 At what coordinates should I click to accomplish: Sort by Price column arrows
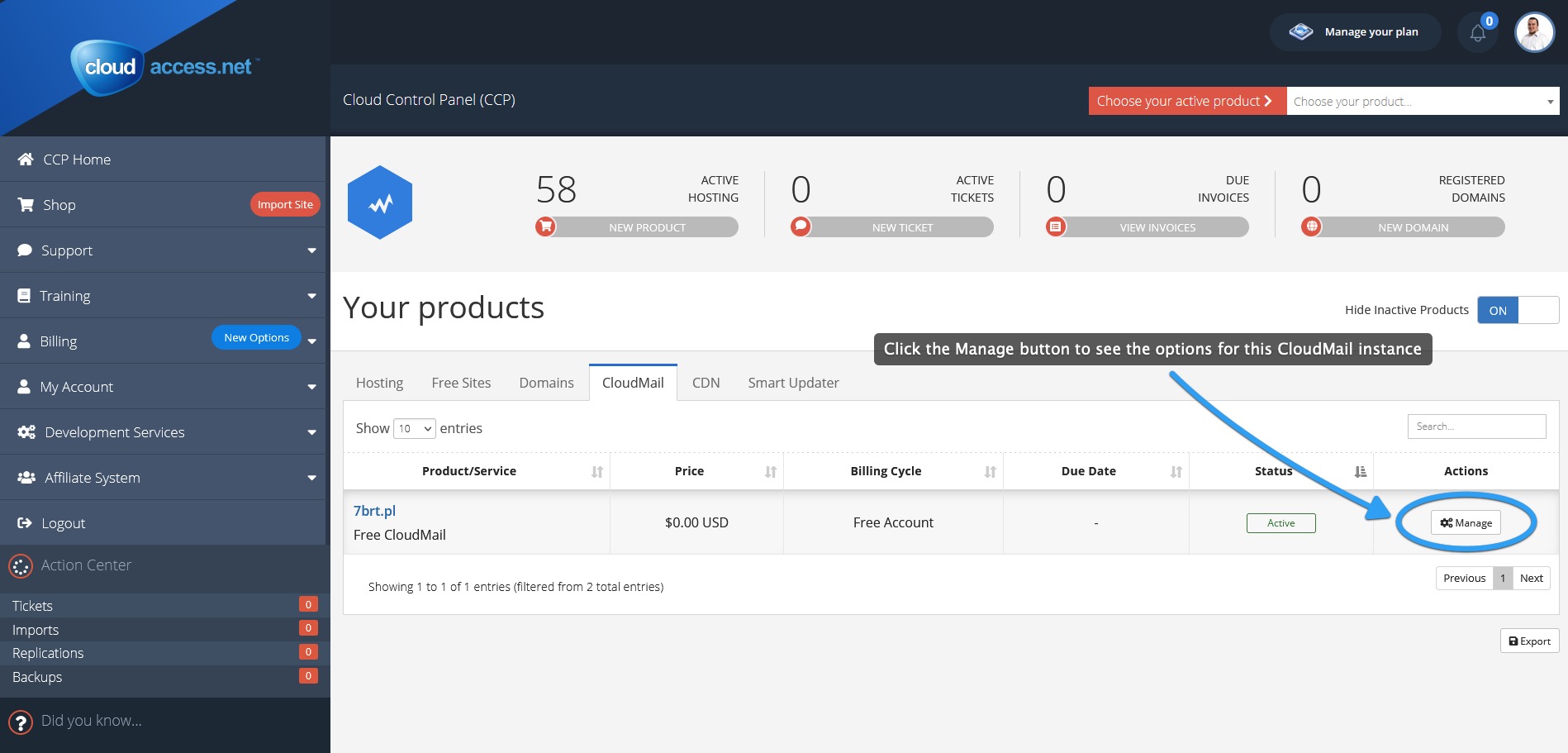[x=771, y=472]
